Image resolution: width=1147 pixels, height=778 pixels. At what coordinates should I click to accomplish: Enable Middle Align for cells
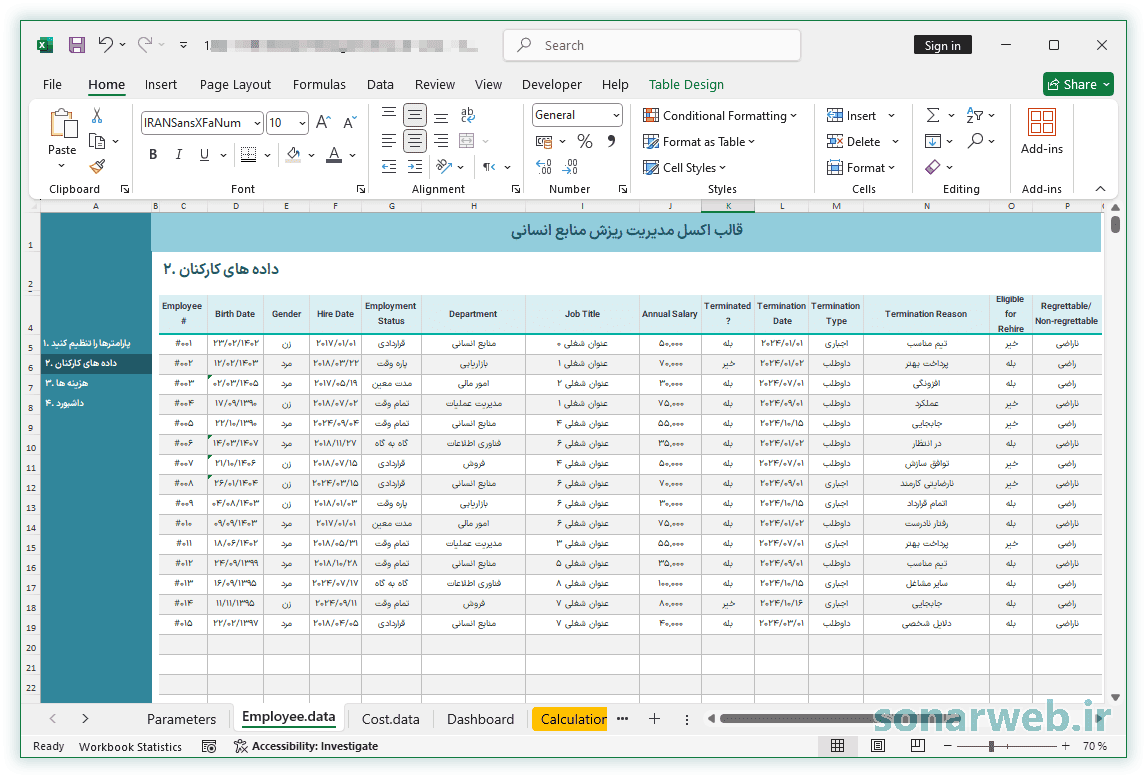415,115
